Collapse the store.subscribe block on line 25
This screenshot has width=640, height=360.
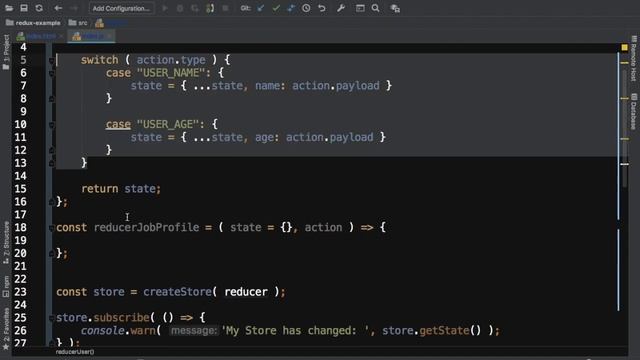(x=51, y=318)
